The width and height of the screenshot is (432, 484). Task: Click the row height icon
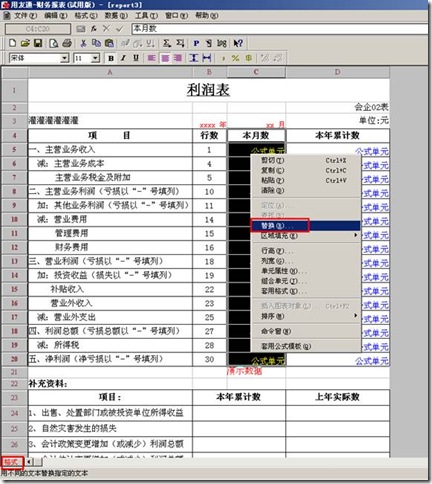click(193, 58)
